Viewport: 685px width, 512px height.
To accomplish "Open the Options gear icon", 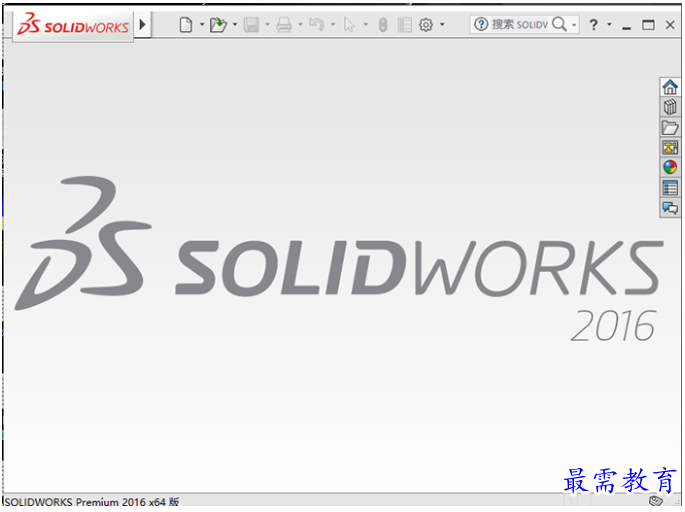I will coord(426,25).
